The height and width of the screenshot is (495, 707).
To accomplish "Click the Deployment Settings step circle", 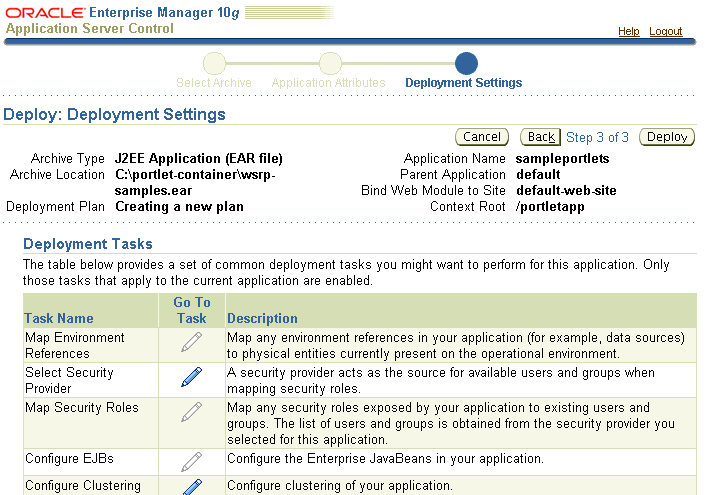I will [466, 63].
